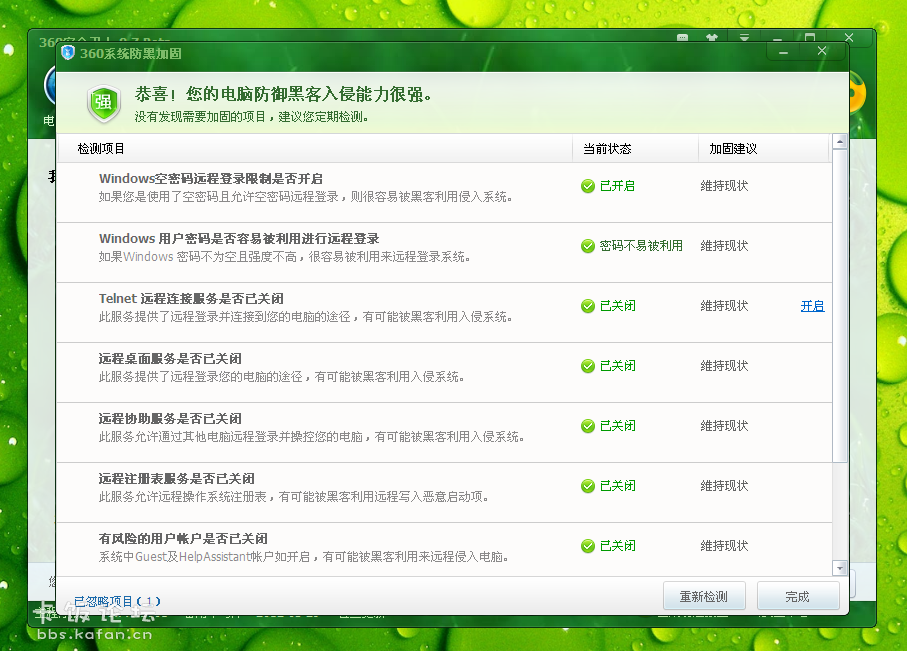Image resolution: width=907 pixels, height=651 pixels.
Task: Select the Windows 用户密码是否容易被利用进行远程登录 item
Action: [x=444, y=252]
